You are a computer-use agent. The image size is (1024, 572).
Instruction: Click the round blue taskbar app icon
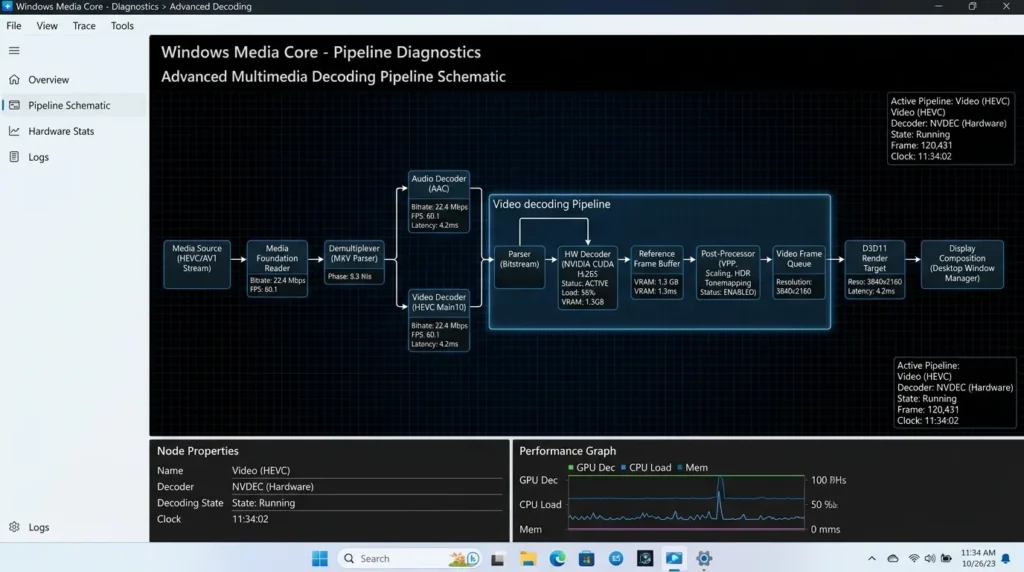coord(616,558)
